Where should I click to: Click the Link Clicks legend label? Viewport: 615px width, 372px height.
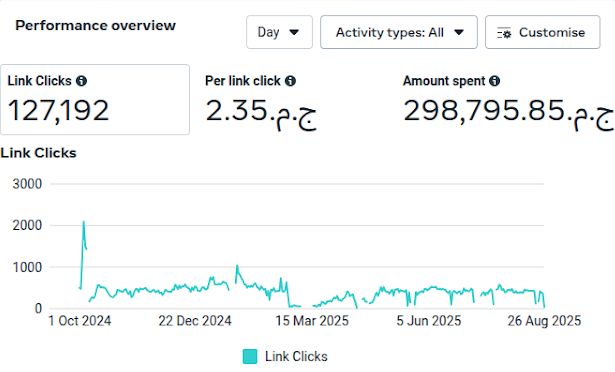(x=296, y=356)
